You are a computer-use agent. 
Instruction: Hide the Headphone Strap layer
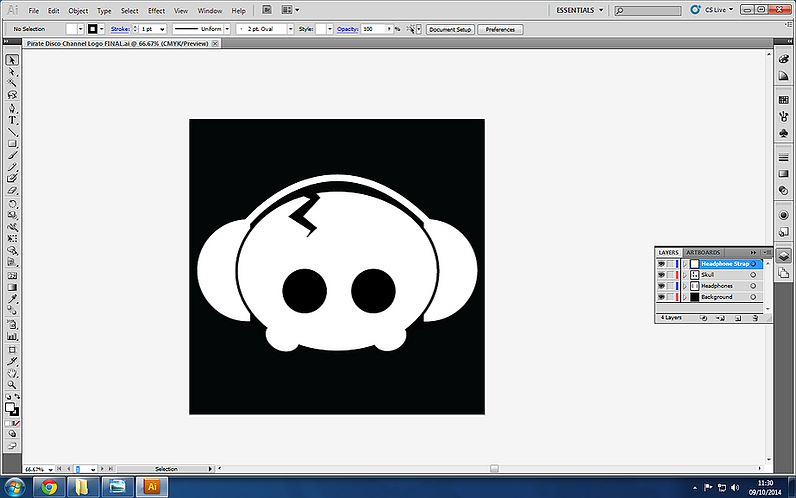click(x=661, y=264)
